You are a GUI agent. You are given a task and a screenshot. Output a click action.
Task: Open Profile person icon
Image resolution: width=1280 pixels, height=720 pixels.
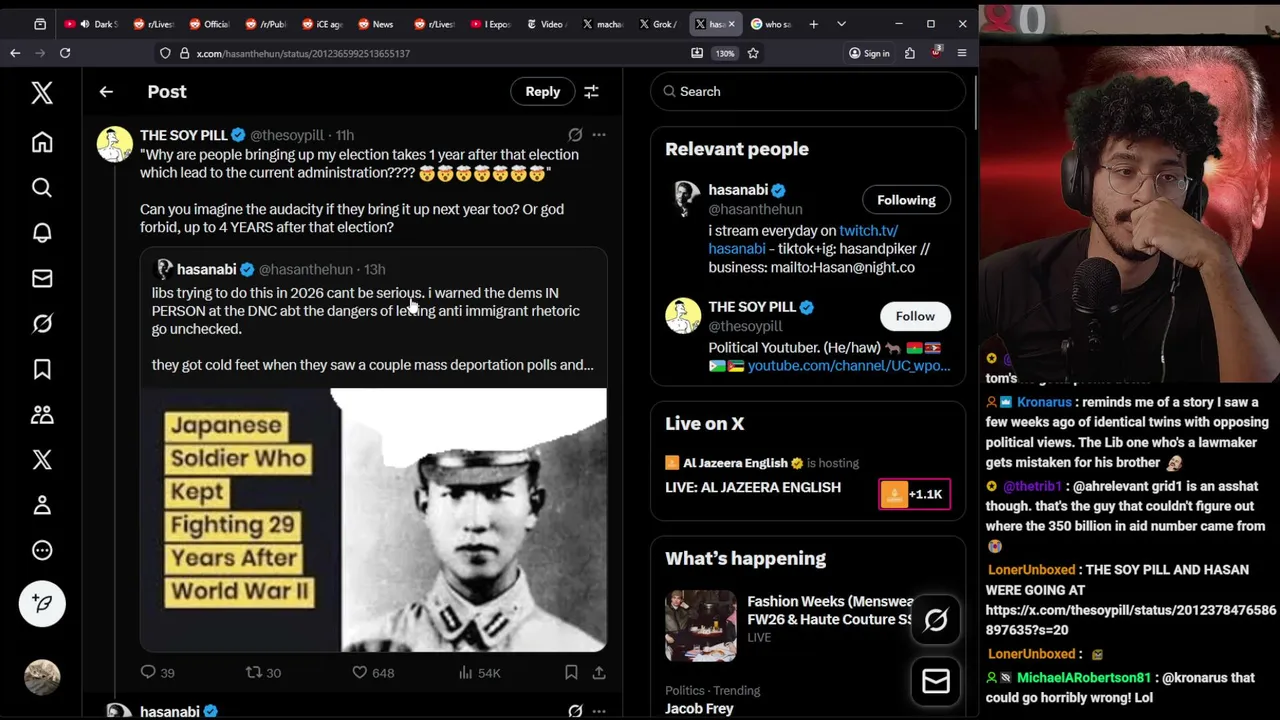(42, 505)
